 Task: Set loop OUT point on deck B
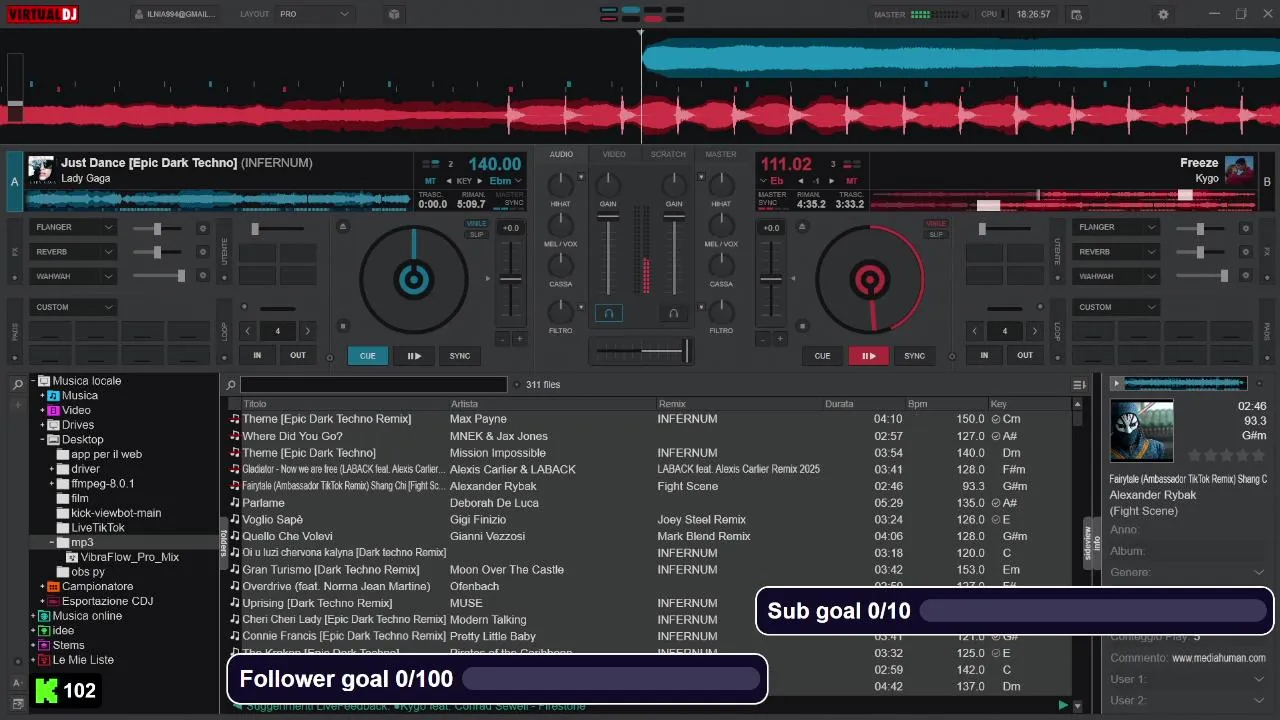point(1025,355)
